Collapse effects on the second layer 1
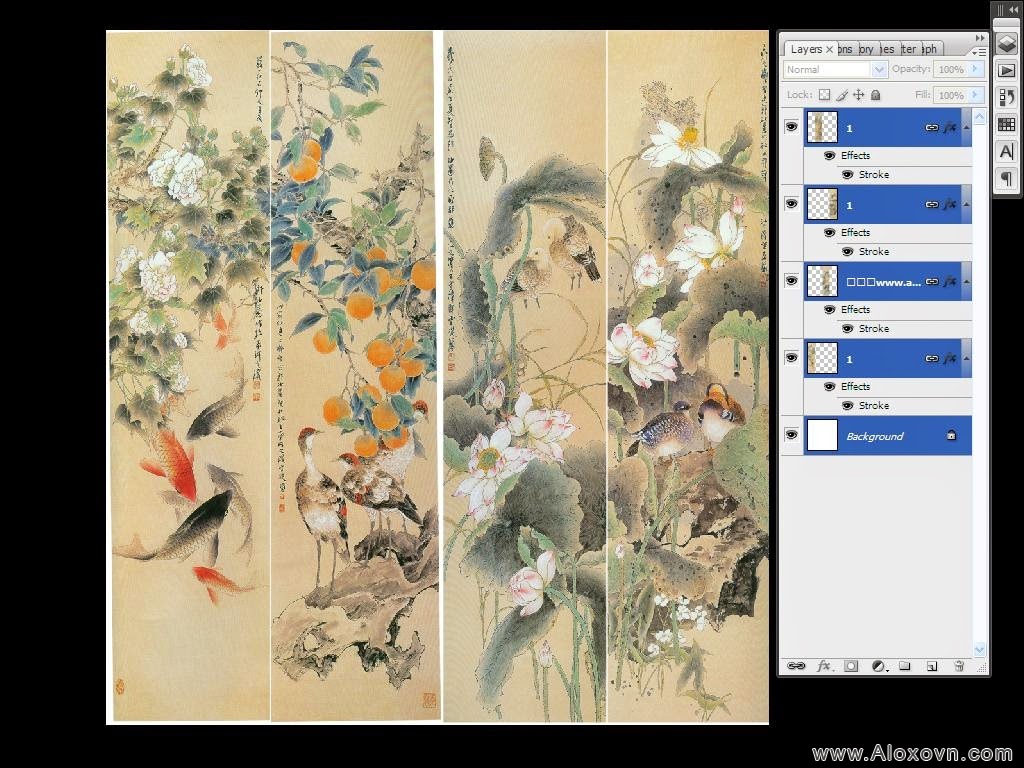1024x768 pixels. click(967, 204)
